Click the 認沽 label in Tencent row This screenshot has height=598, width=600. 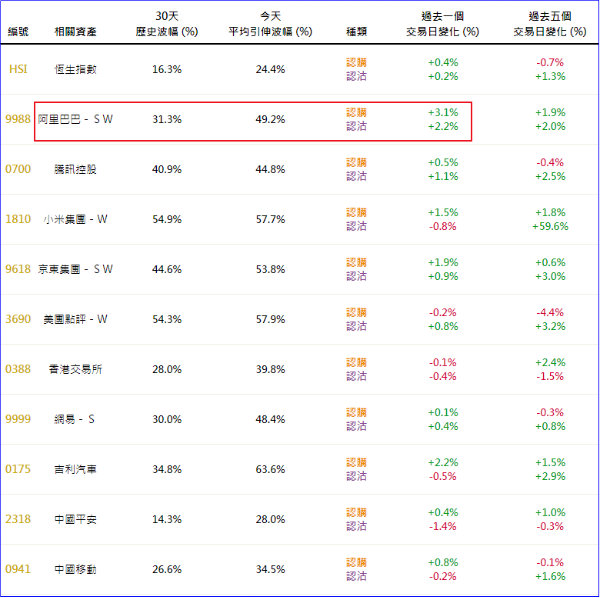(356, 176)
